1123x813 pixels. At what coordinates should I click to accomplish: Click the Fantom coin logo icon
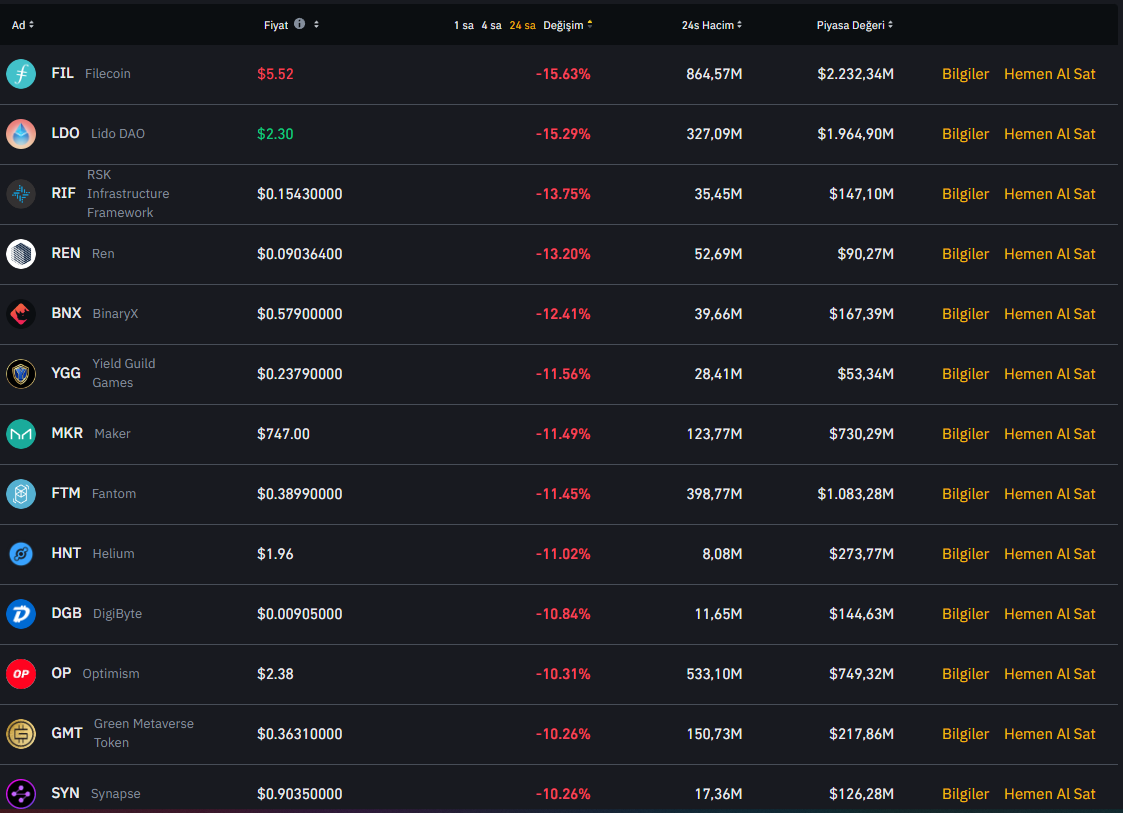21,494
